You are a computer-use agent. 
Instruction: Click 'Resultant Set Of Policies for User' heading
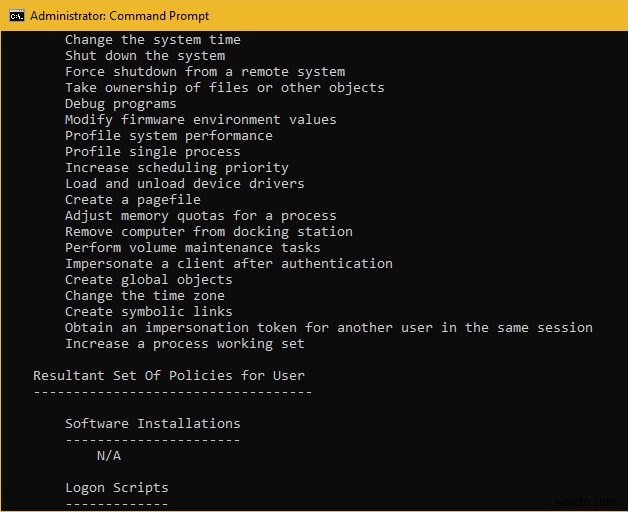pyautogui.click(x=168, y=376)
